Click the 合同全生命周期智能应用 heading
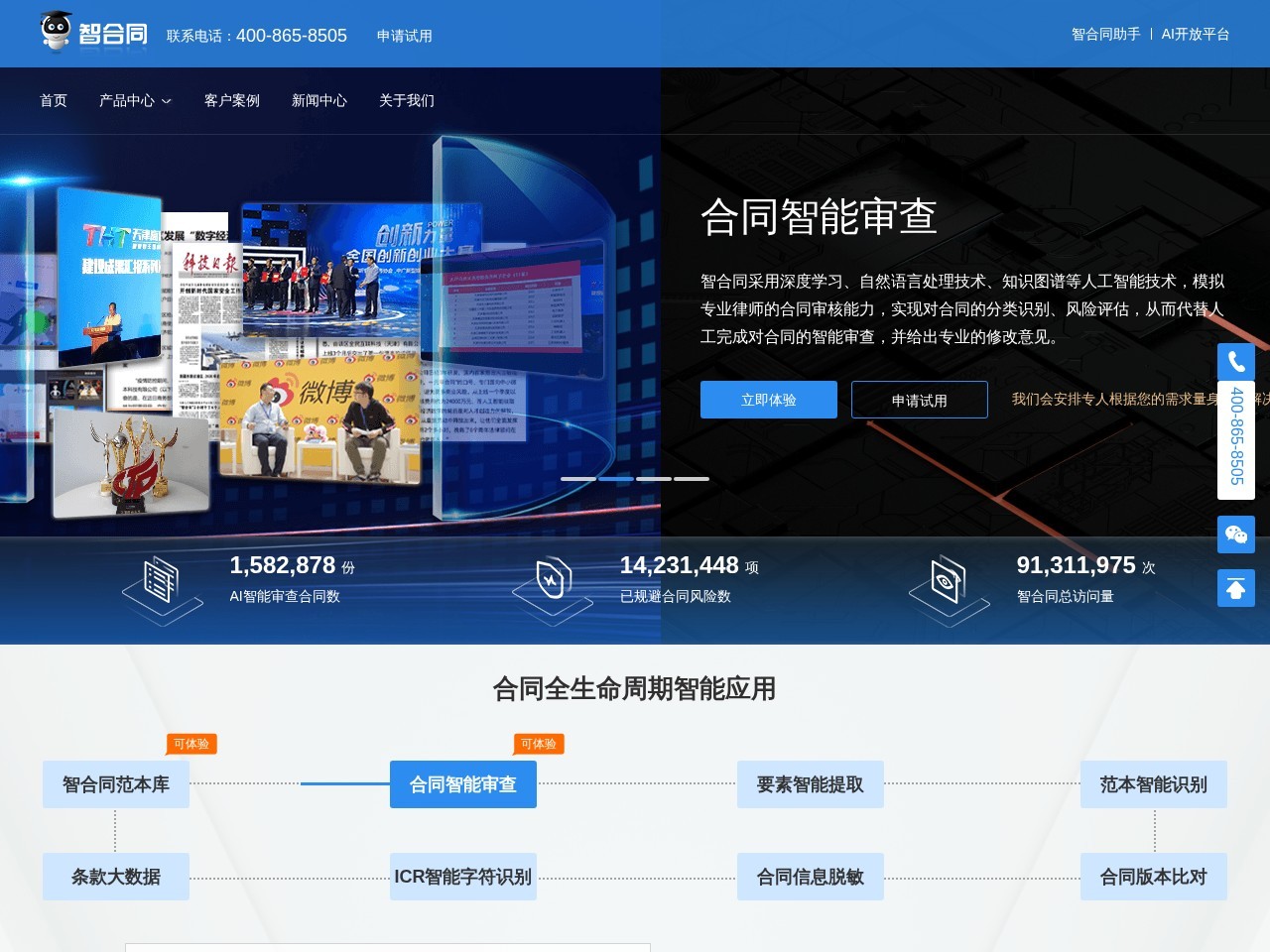 click(635, 688)
